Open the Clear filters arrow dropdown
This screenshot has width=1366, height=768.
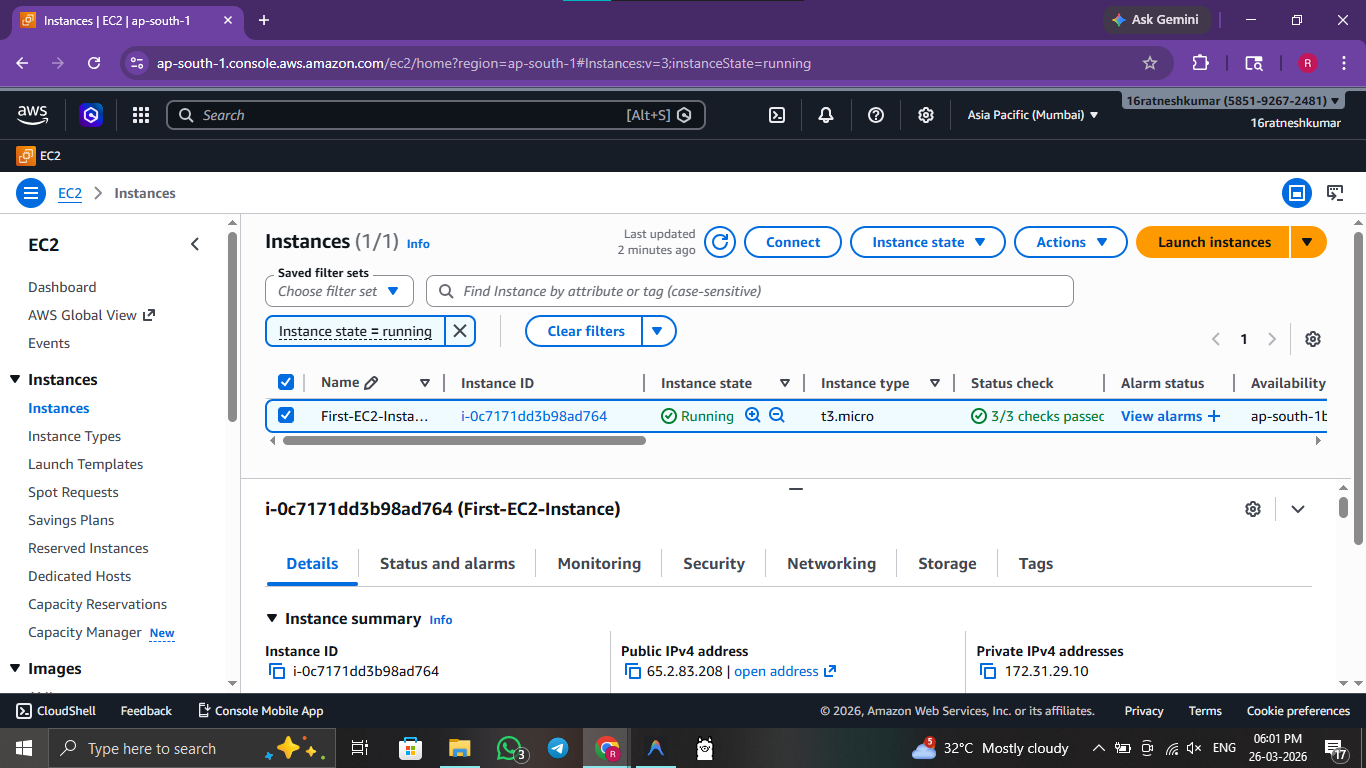click(657, 331)
